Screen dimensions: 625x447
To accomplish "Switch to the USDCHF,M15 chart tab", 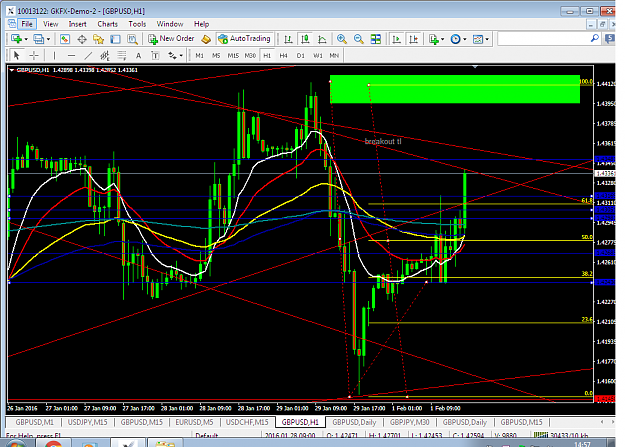I will [x=247, y=422].
